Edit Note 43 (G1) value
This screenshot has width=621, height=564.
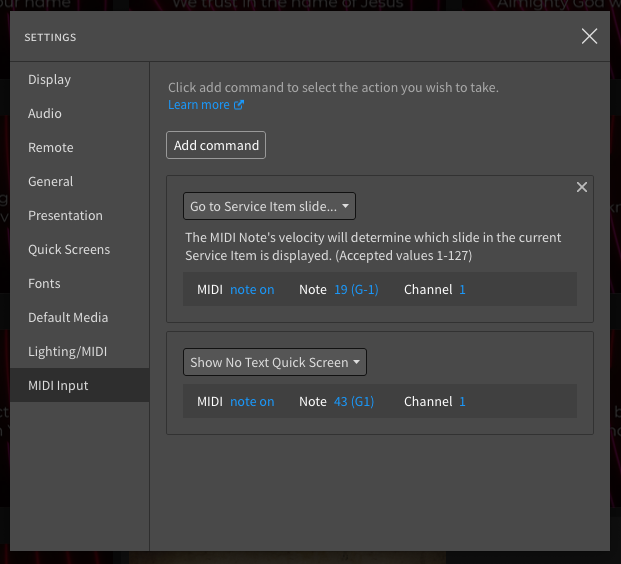tap(353, 402)
